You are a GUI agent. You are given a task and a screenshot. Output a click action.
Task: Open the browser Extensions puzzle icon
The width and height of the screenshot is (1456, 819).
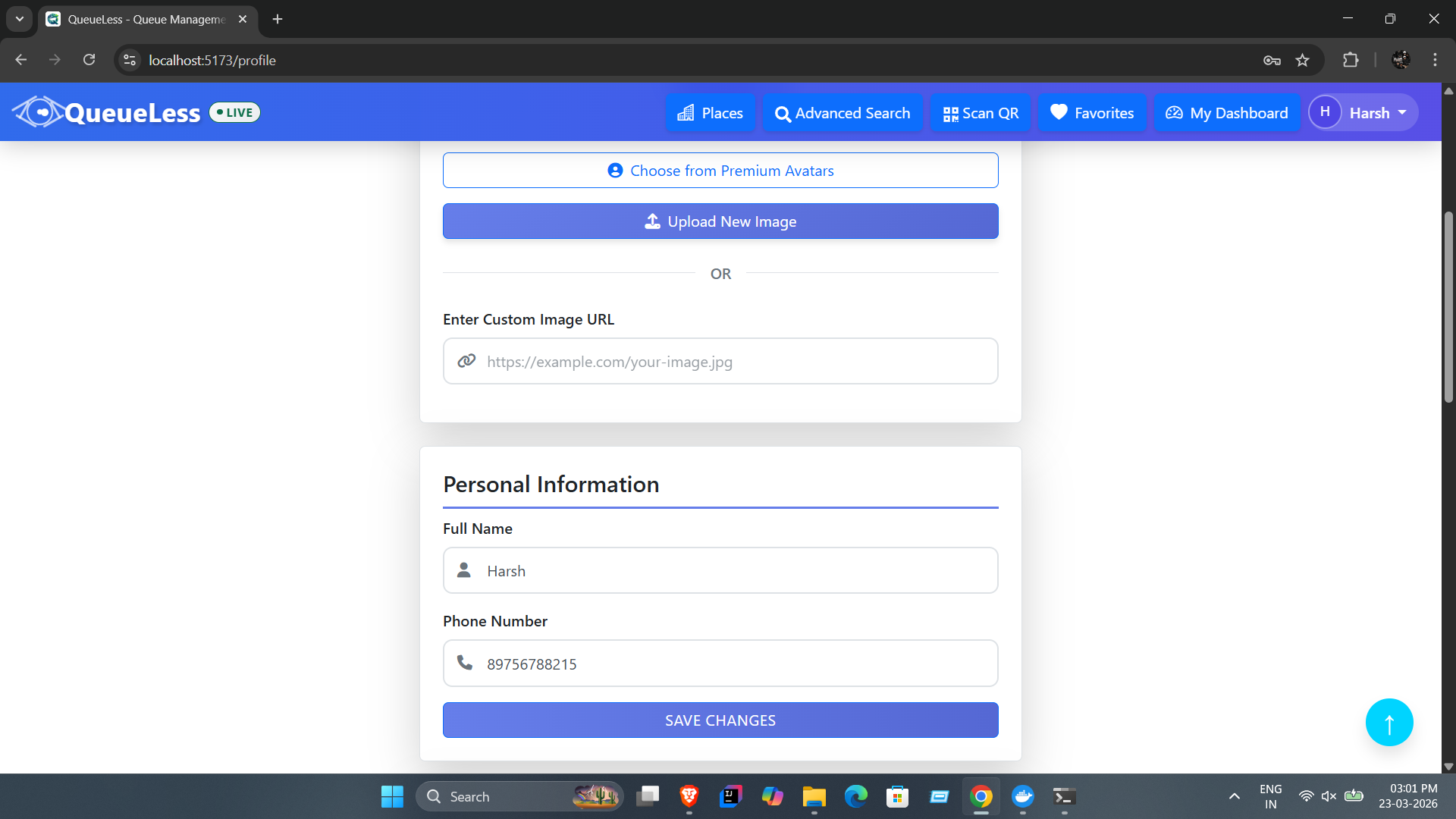click(x=1351, y=60)
